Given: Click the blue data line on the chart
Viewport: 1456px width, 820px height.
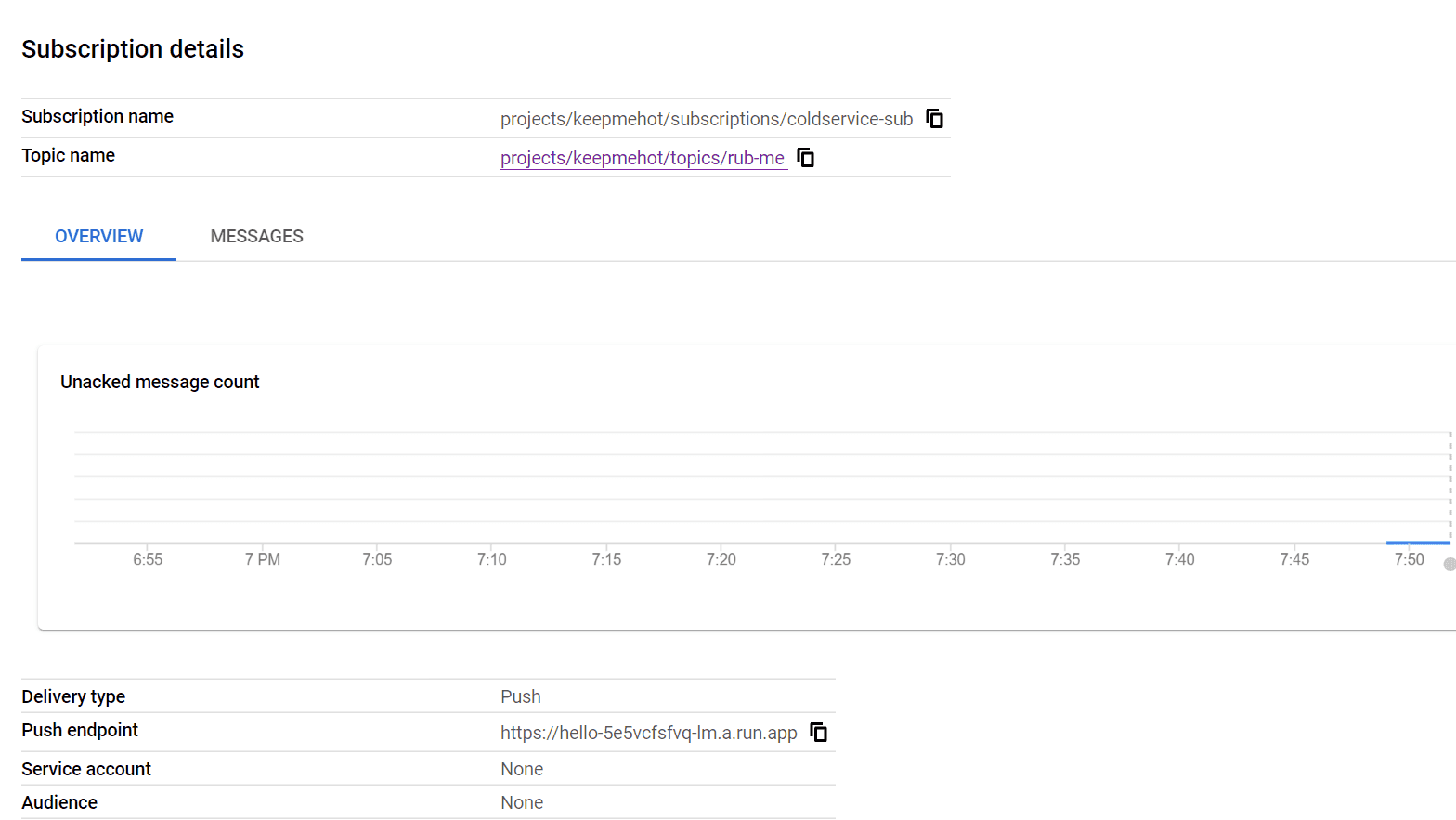Looking at the screenshot, I should point(1416,542).
